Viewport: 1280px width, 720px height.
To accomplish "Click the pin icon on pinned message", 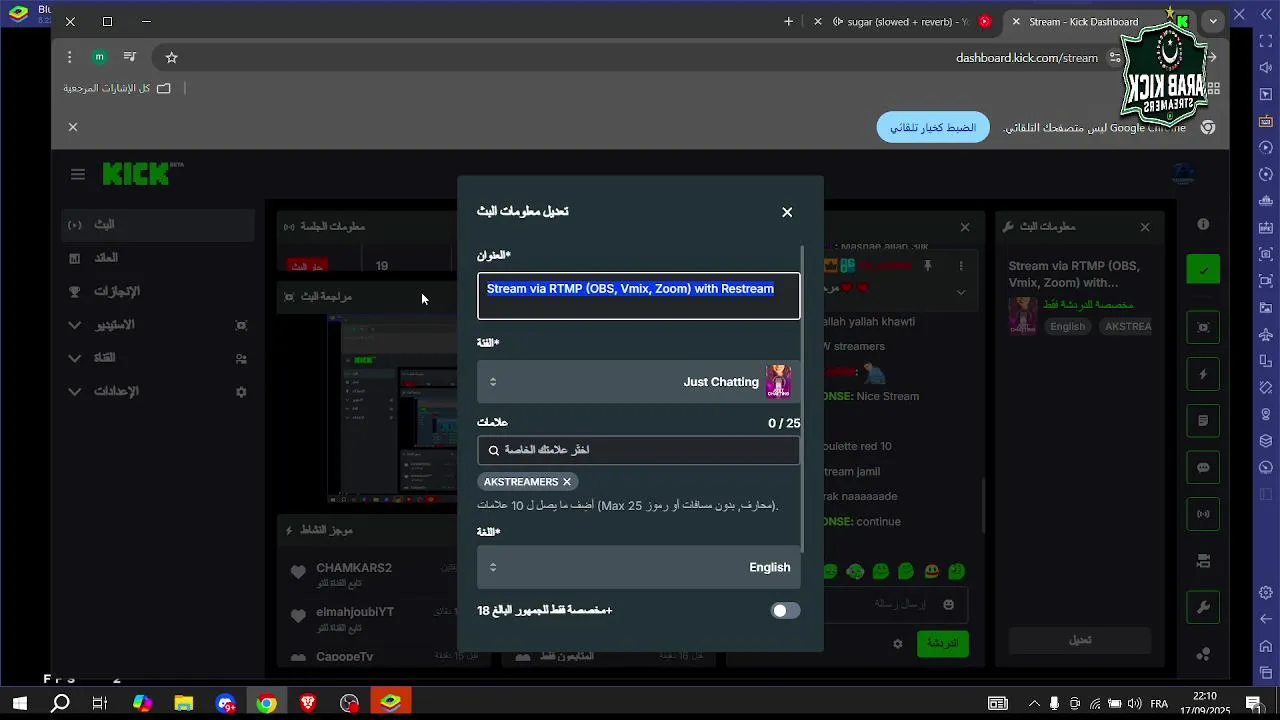I will pyautogui.click(x=928, y=266).
